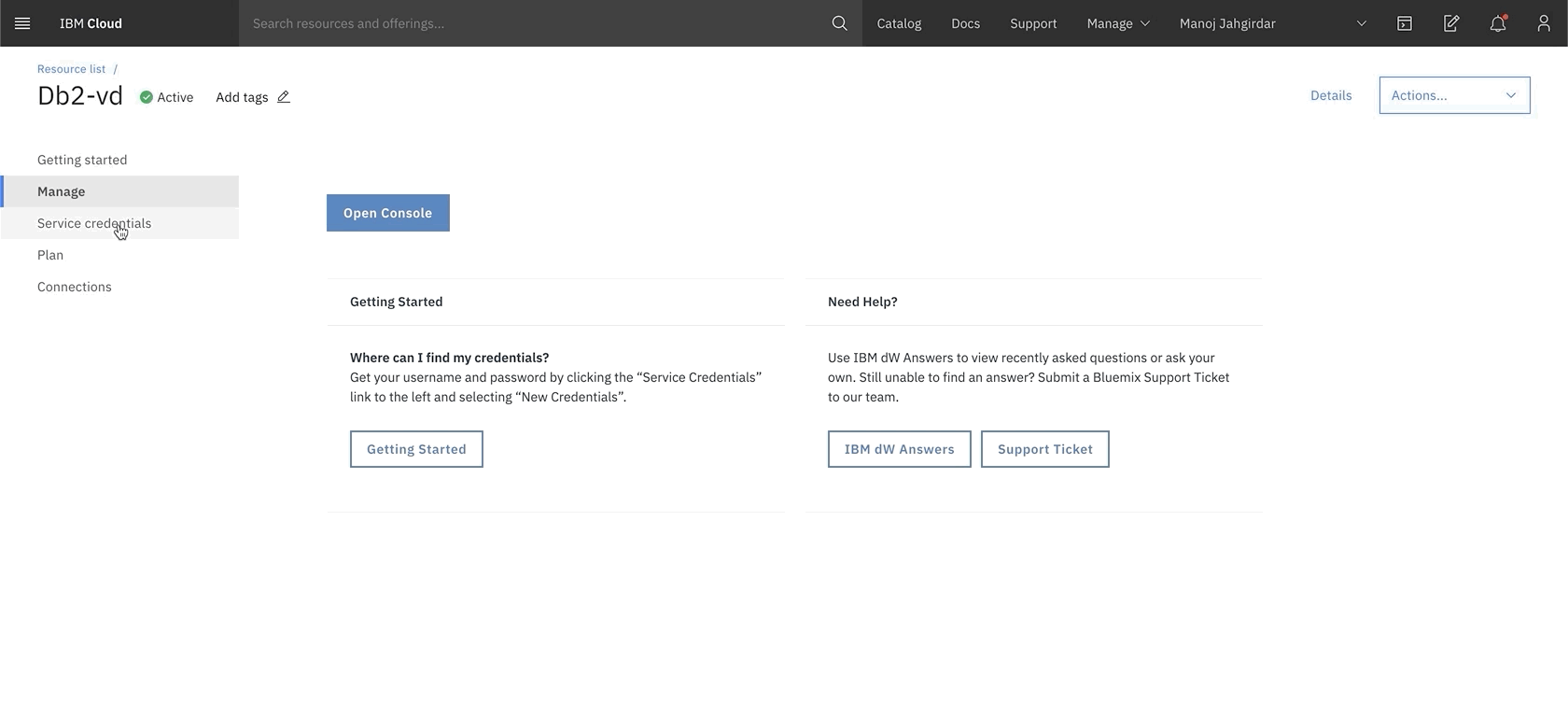Open the Details link
The height and width of the screenshot is (704, 1568).
[1331, 95]
